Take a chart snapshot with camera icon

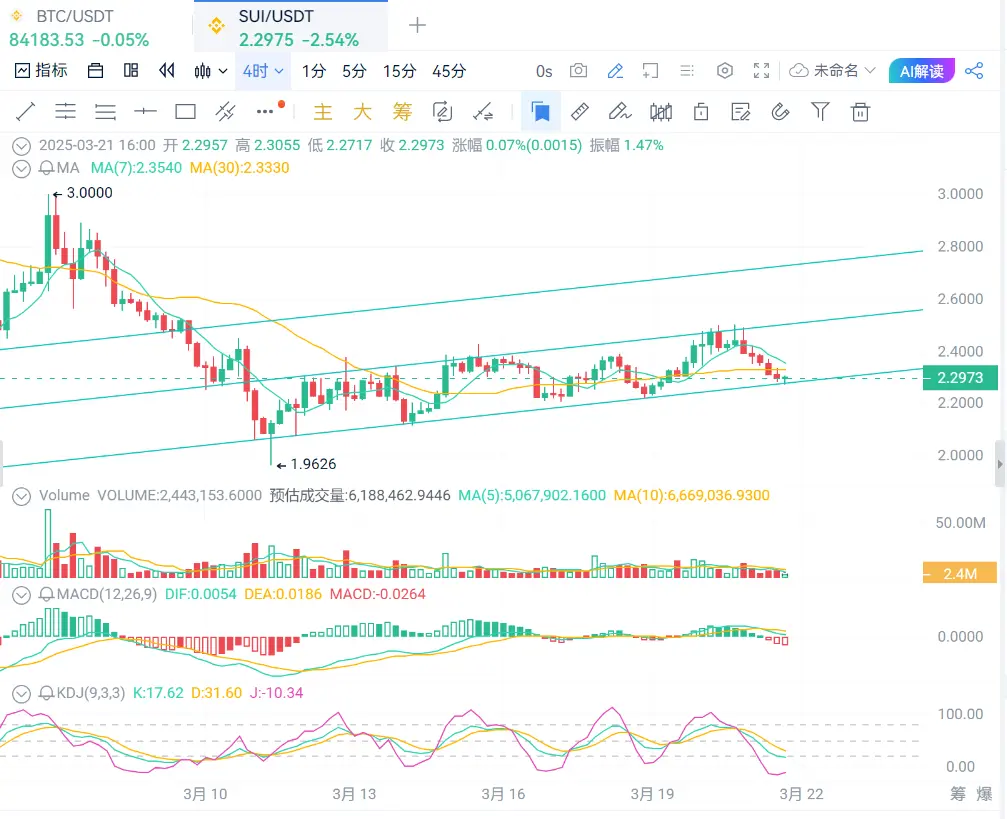(x=579, y=70)
